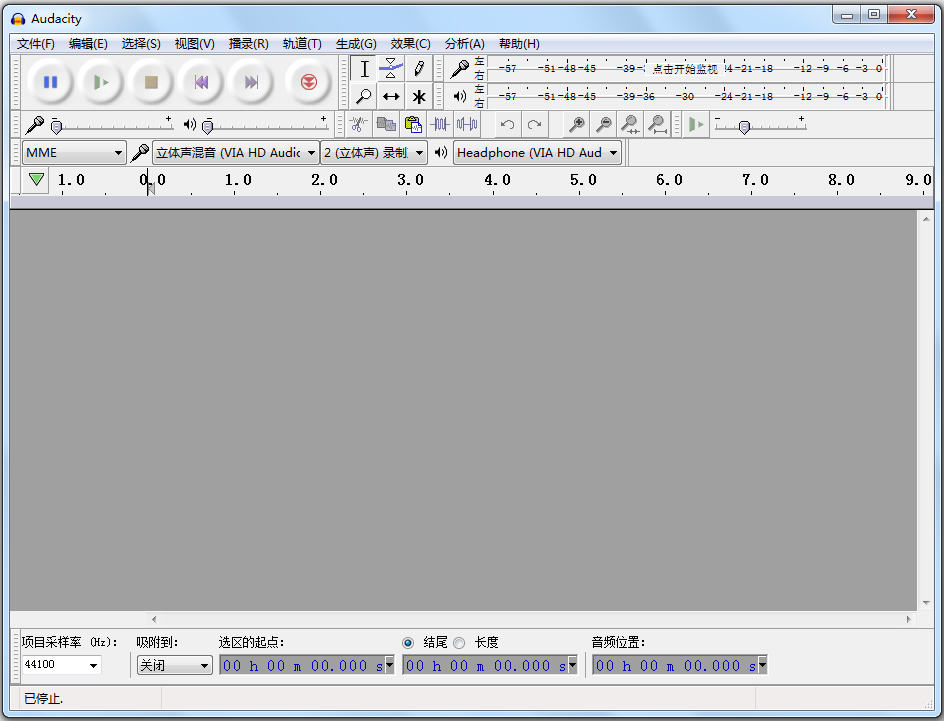Select the Multi-tool asterisk icon
944x721 pixels.
coord(418,96)
